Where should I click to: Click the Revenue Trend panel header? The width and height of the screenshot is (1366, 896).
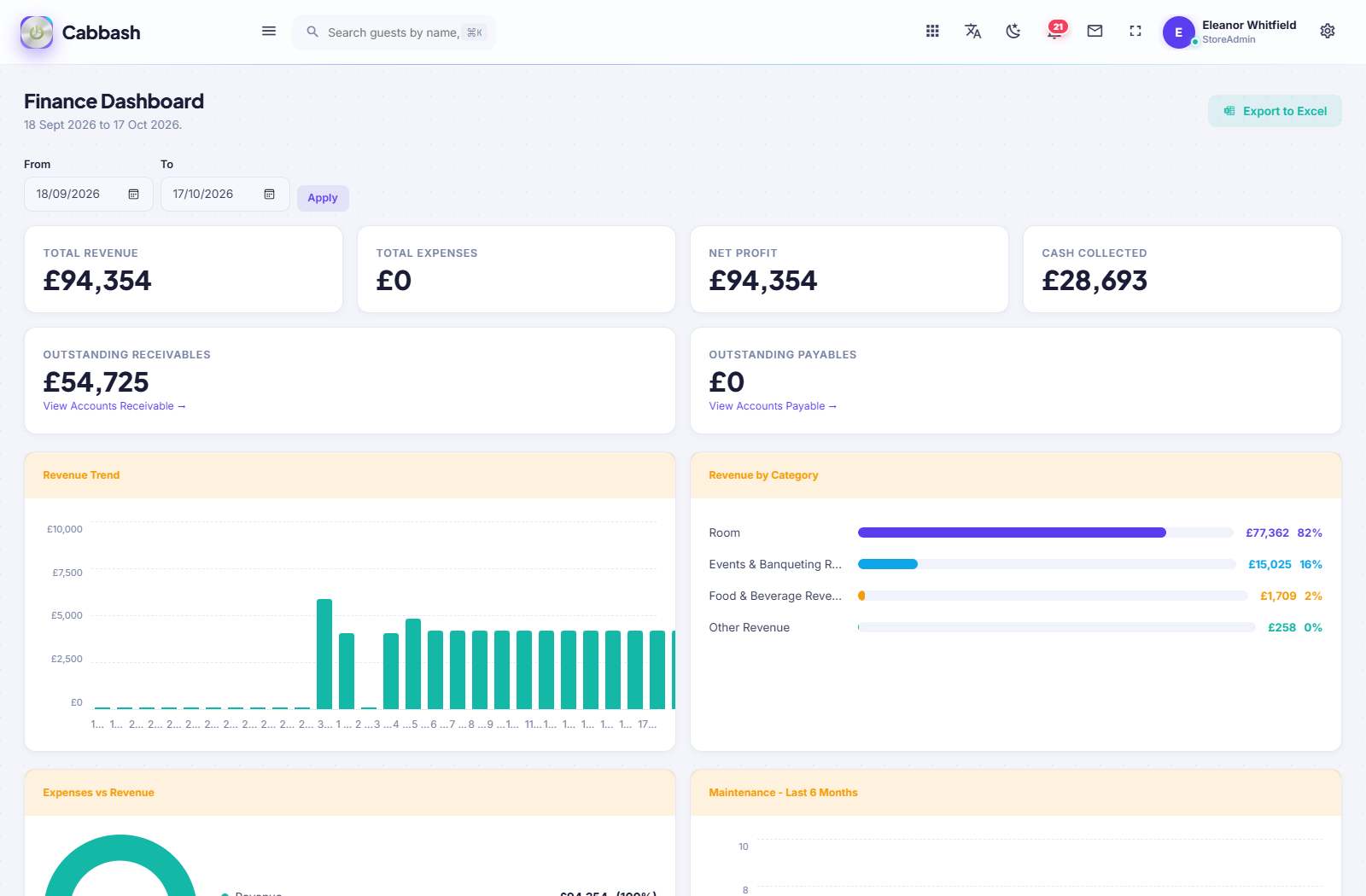350,475
